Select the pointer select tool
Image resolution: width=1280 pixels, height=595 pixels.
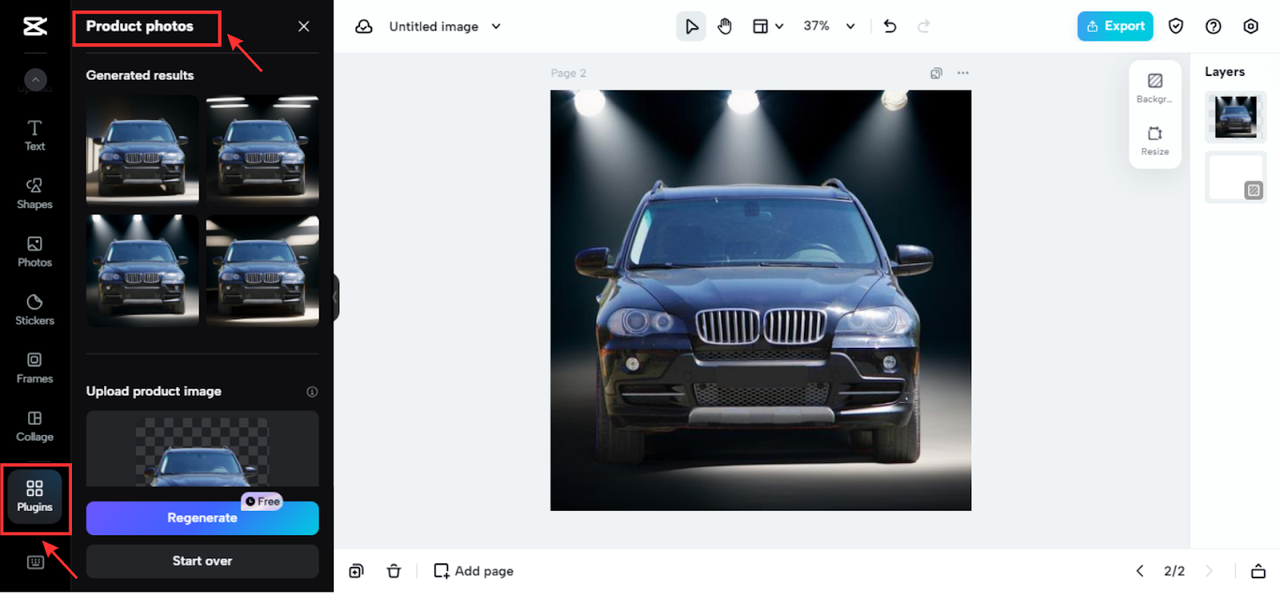tap(691, 26)
